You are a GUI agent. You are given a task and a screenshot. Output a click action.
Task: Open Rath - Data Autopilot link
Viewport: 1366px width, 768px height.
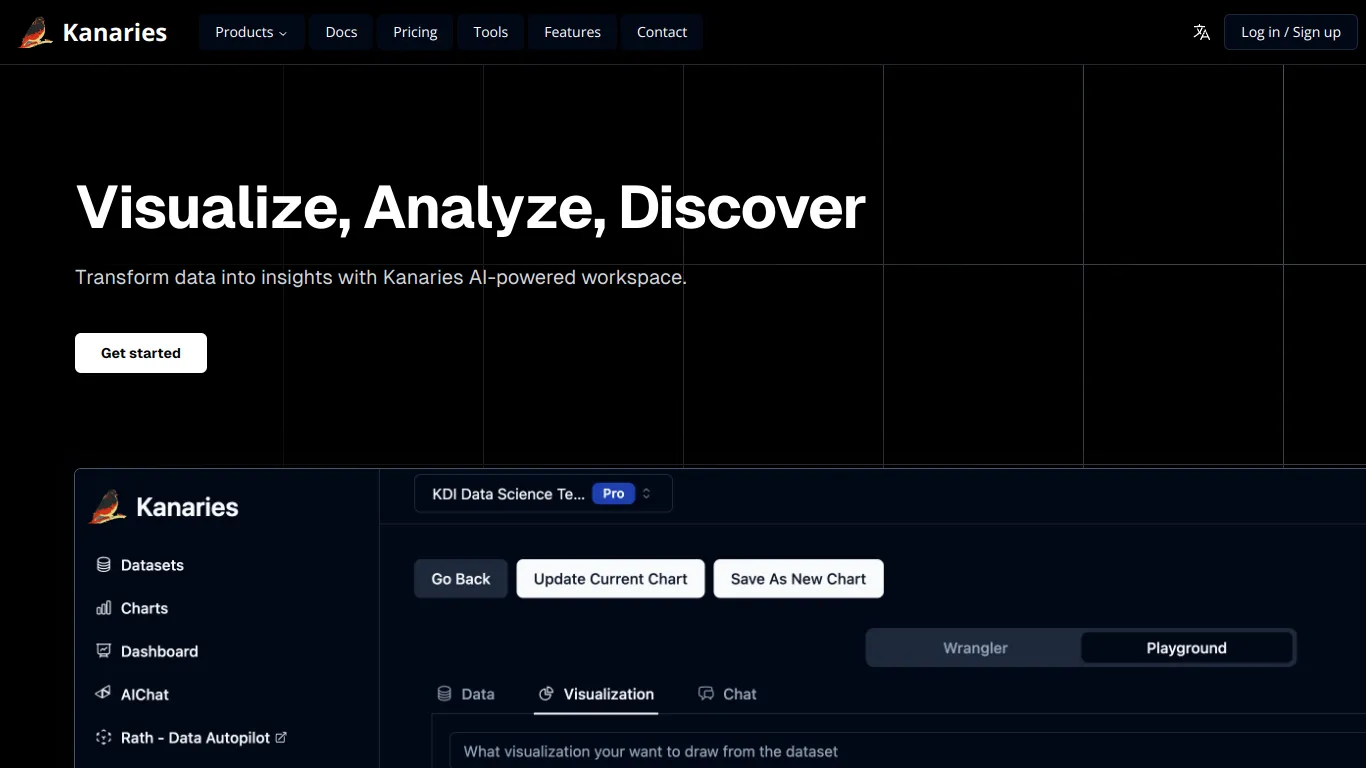point(196,737)
